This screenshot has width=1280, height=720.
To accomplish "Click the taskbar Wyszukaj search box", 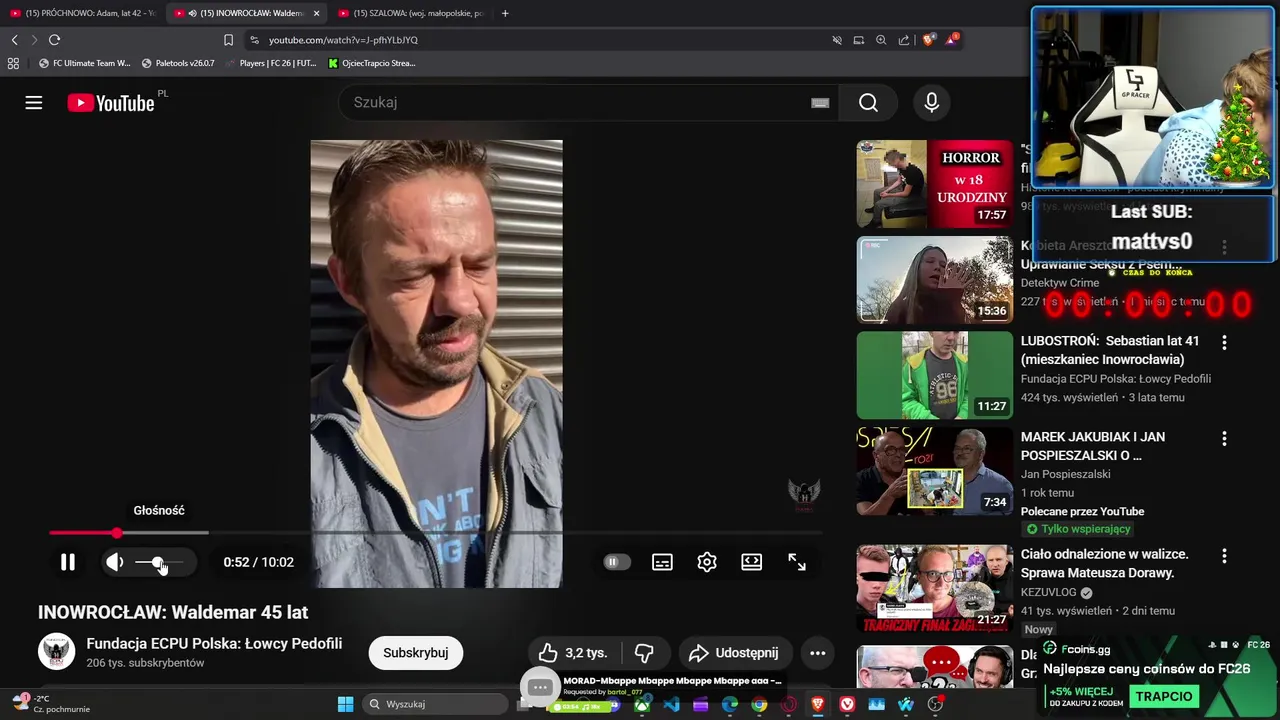I will tap(433, 704).
